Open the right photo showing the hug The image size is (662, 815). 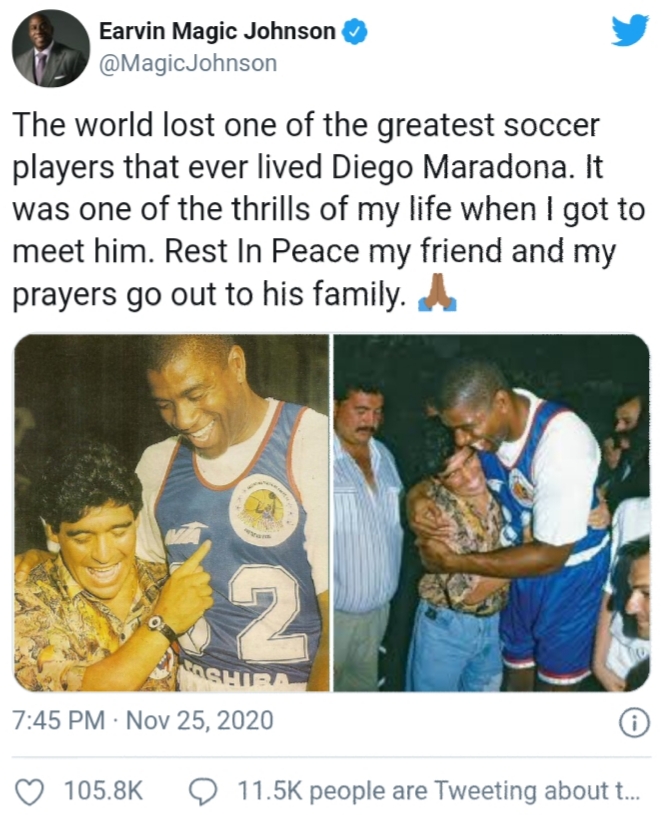[491, 513]
